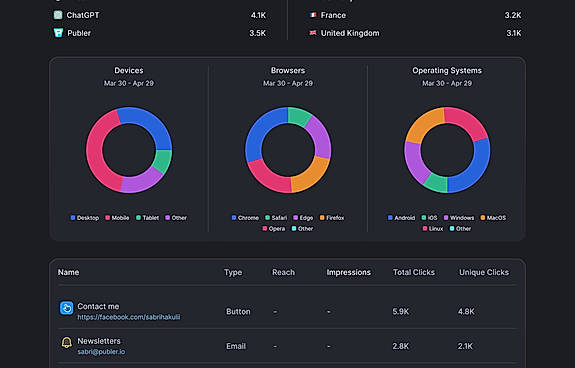Sort table by Name column
Image resolution: width=575 pixels, height=368 pixels.
click(69, 272)
